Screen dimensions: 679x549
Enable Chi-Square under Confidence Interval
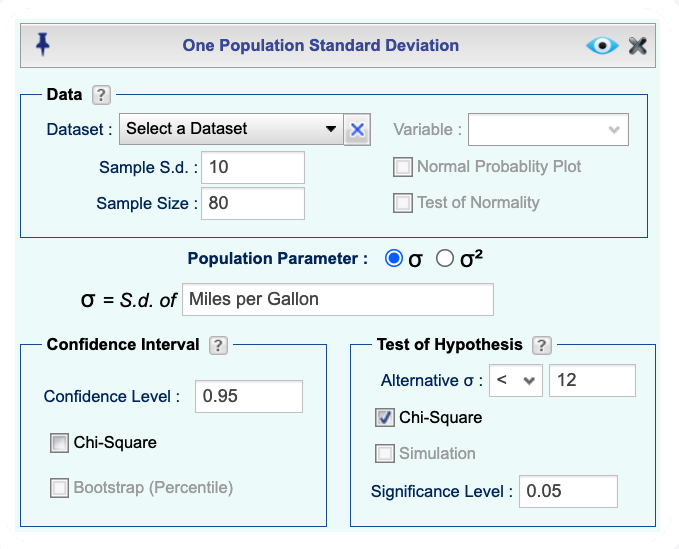pos(59,443)
